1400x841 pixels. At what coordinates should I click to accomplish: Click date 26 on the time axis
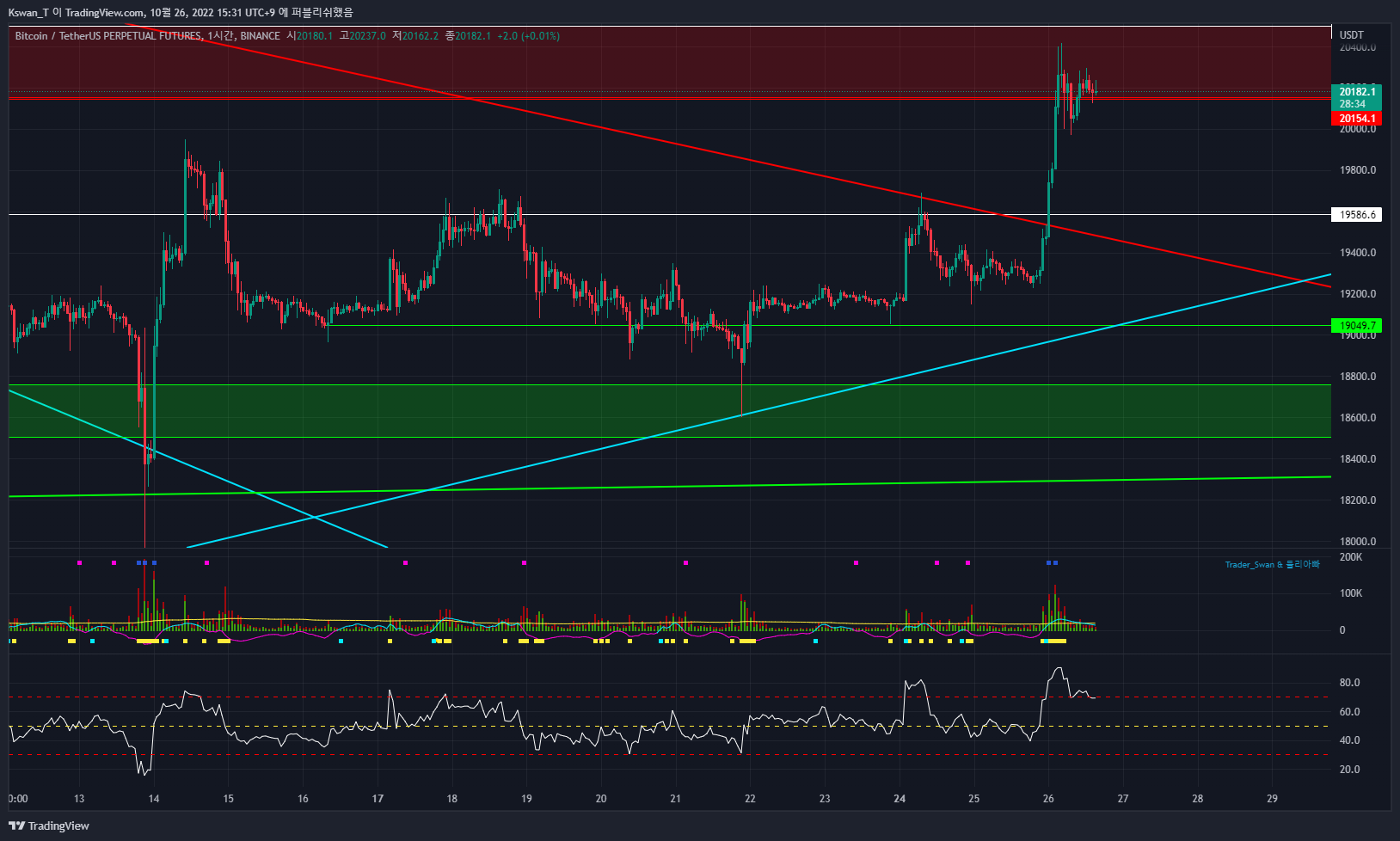tap(1048, 799)
